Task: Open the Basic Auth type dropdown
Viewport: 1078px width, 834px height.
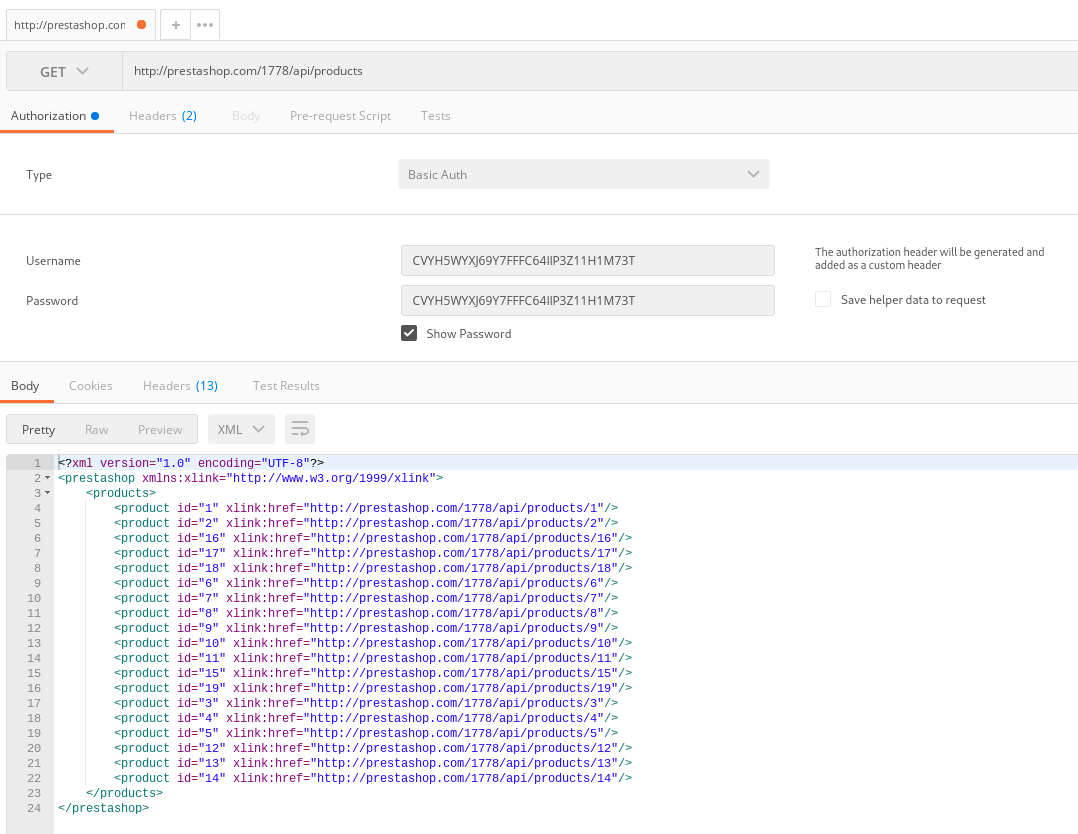Action: click(x=585, y=173)
